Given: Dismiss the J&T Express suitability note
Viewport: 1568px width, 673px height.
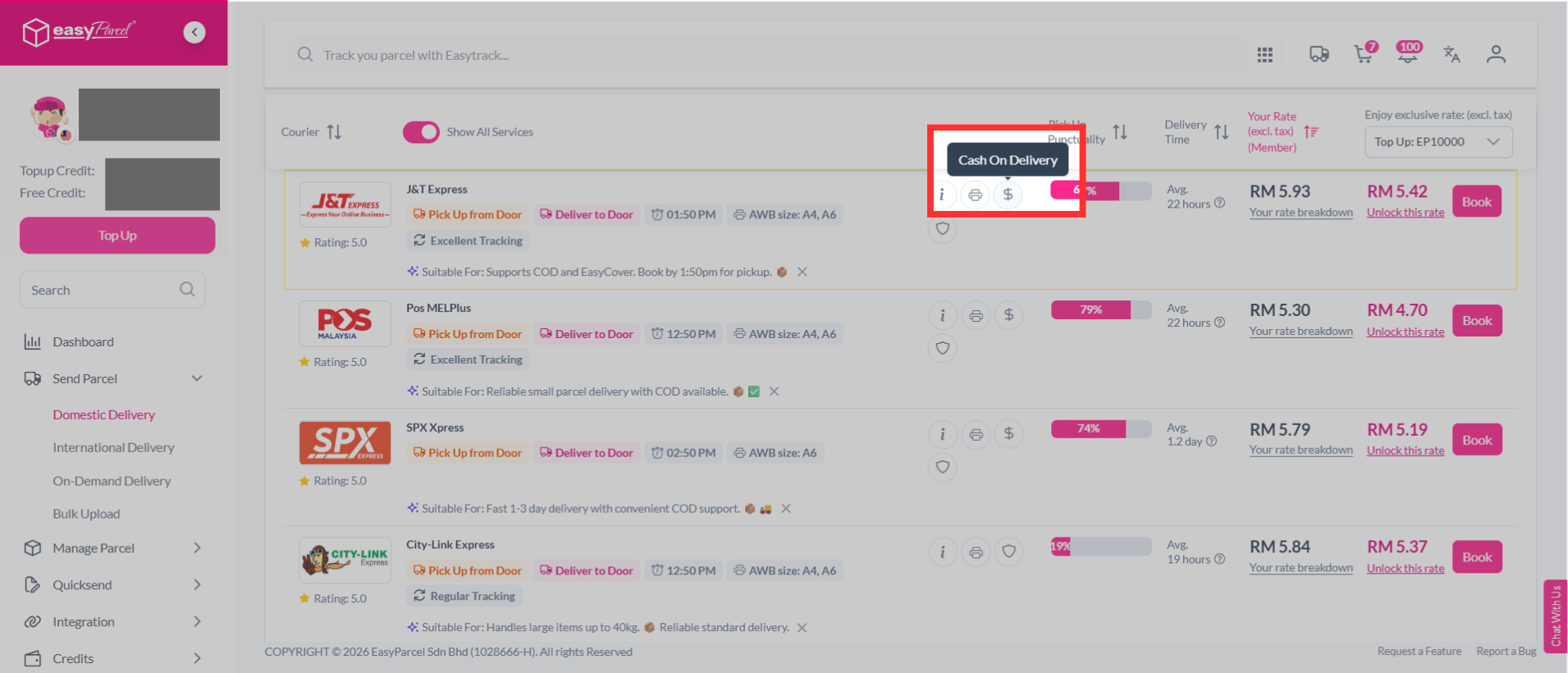Looking at the screenshot, I should point(802,272).
